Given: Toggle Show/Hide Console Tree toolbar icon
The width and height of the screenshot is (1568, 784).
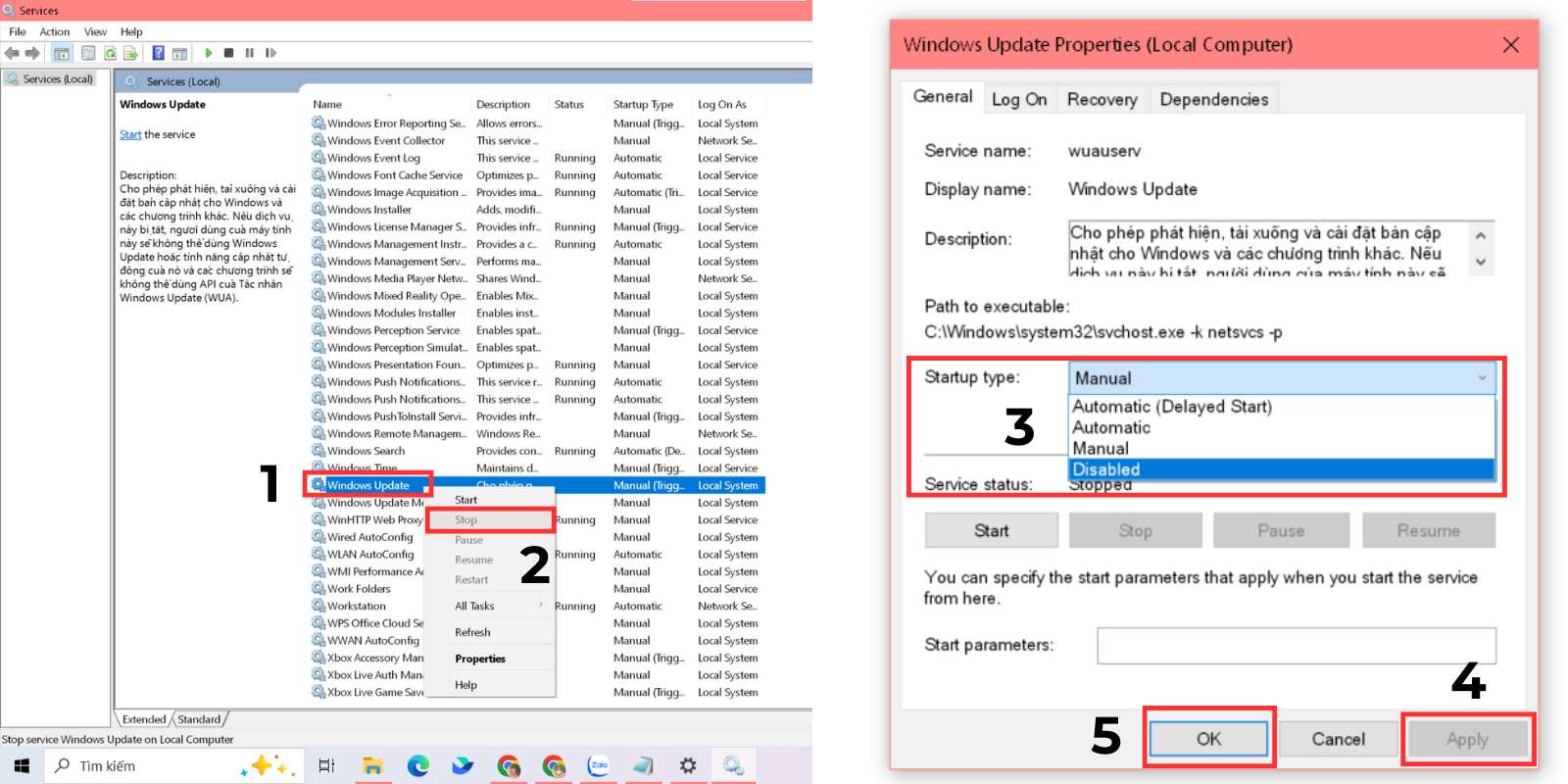Looking at the screenshot, I should [x=62, y=53].
